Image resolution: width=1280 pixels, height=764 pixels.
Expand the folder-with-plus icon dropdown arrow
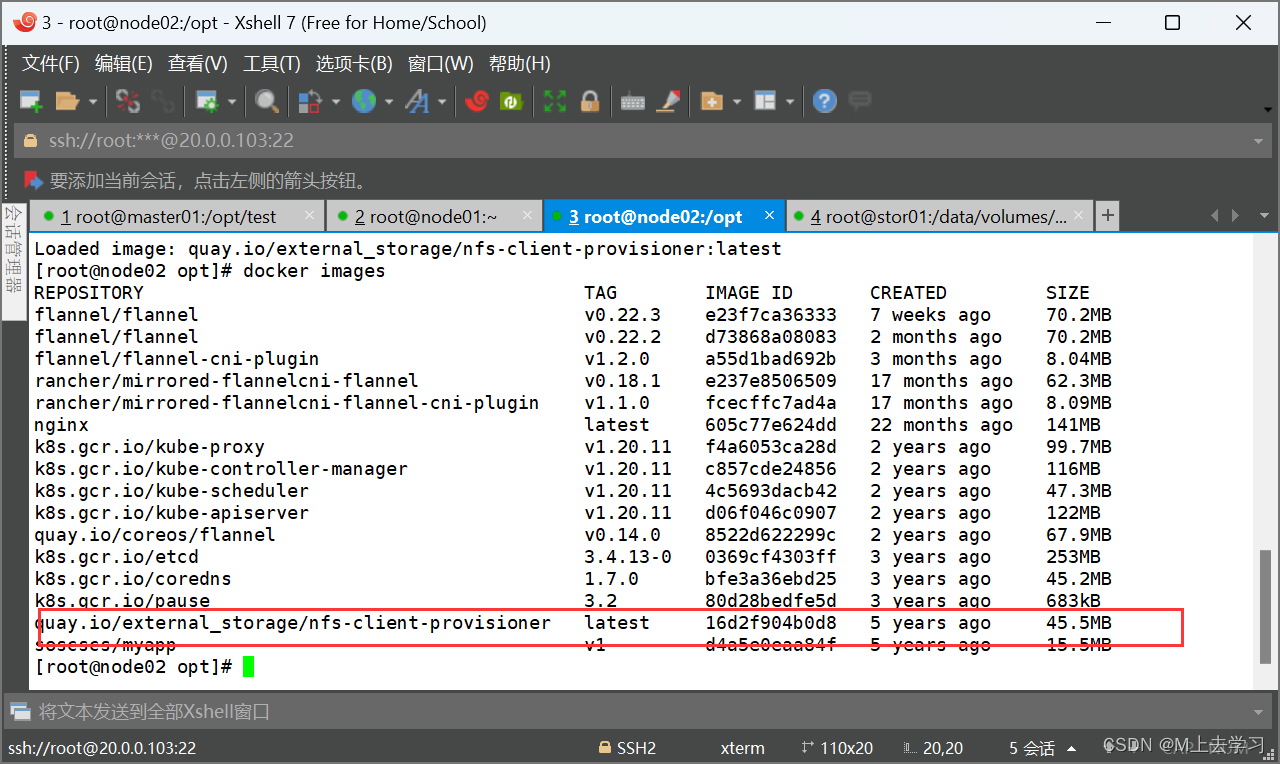(737, 101)
